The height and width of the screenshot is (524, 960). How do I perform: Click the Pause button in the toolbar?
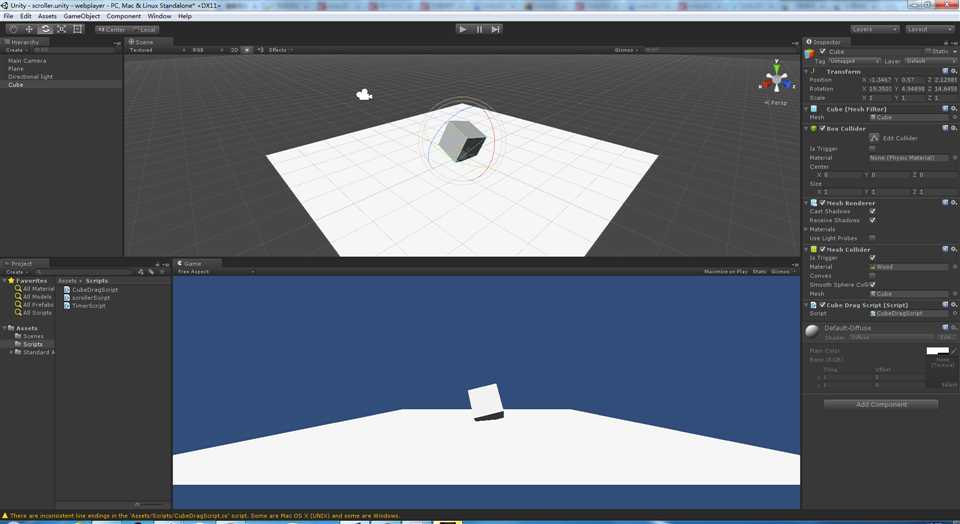pos(479,29)
